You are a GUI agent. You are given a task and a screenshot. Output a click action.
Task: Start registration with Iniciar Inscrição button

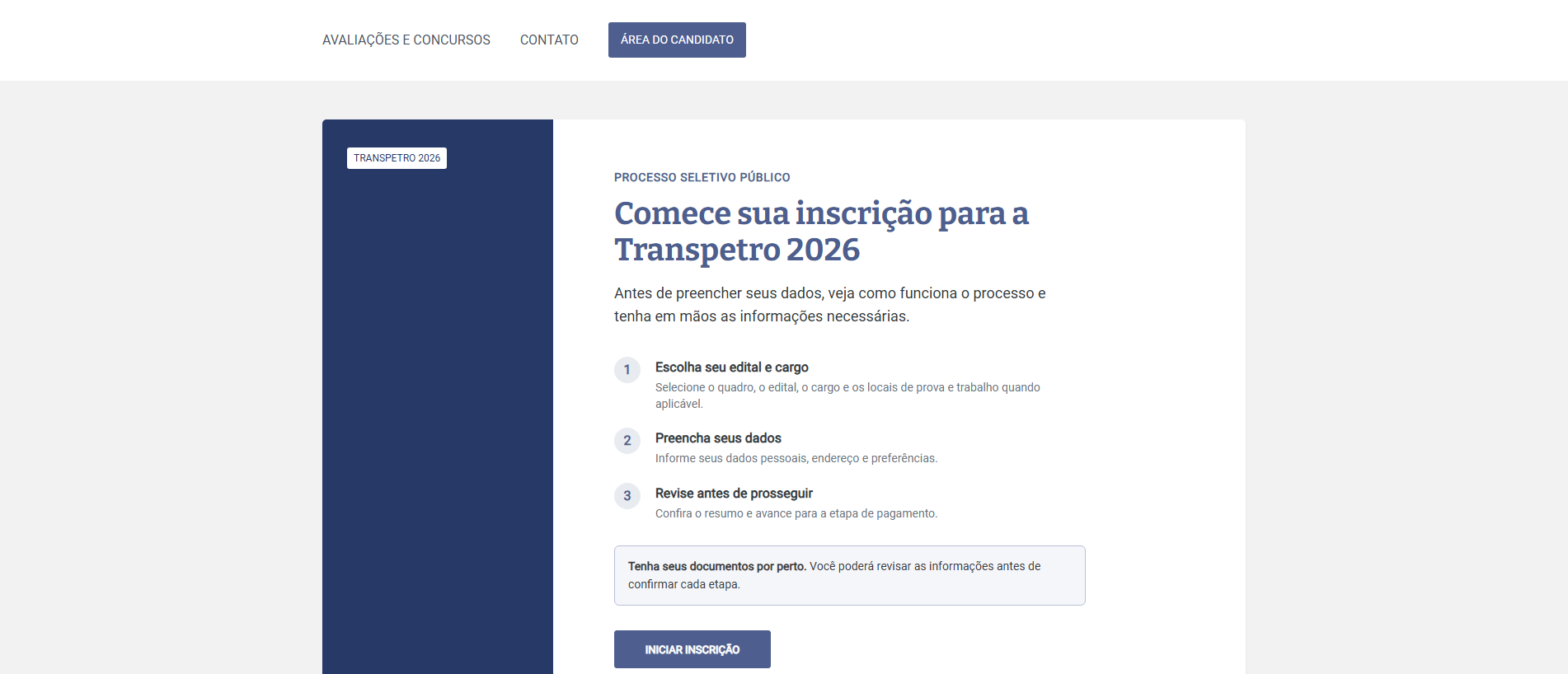pos(692,649)
